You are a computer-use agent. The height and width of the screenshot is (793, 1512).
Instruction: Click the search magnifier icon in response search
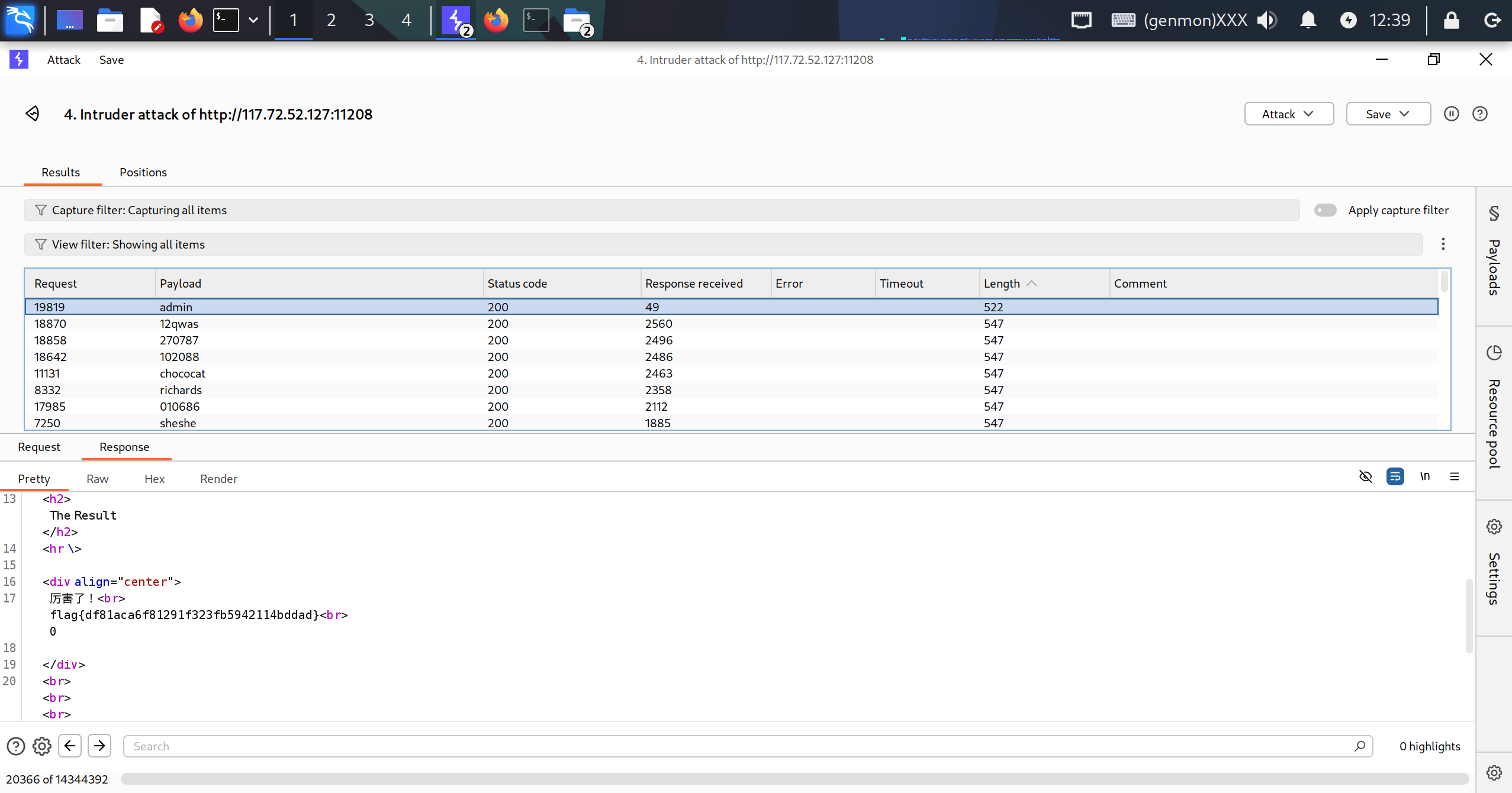click(1359, 746)
